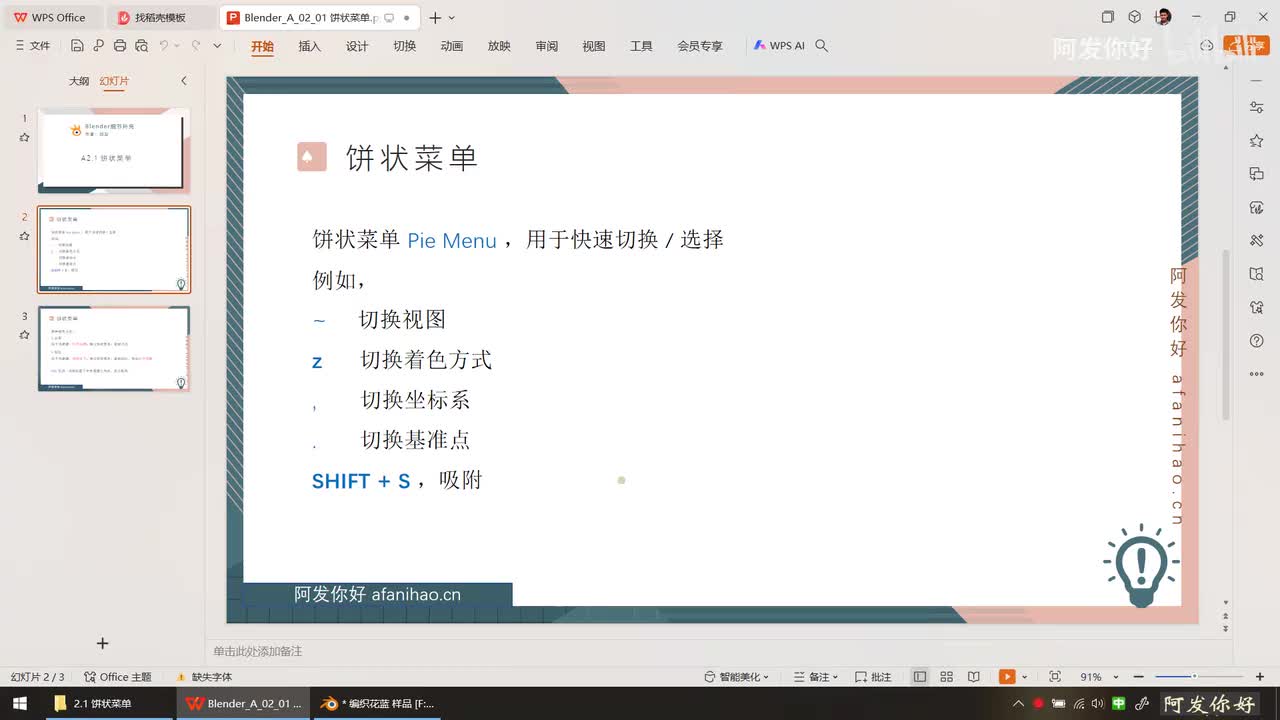
Task: Adjust the zoom slider handle
Action: [1193, 677]
